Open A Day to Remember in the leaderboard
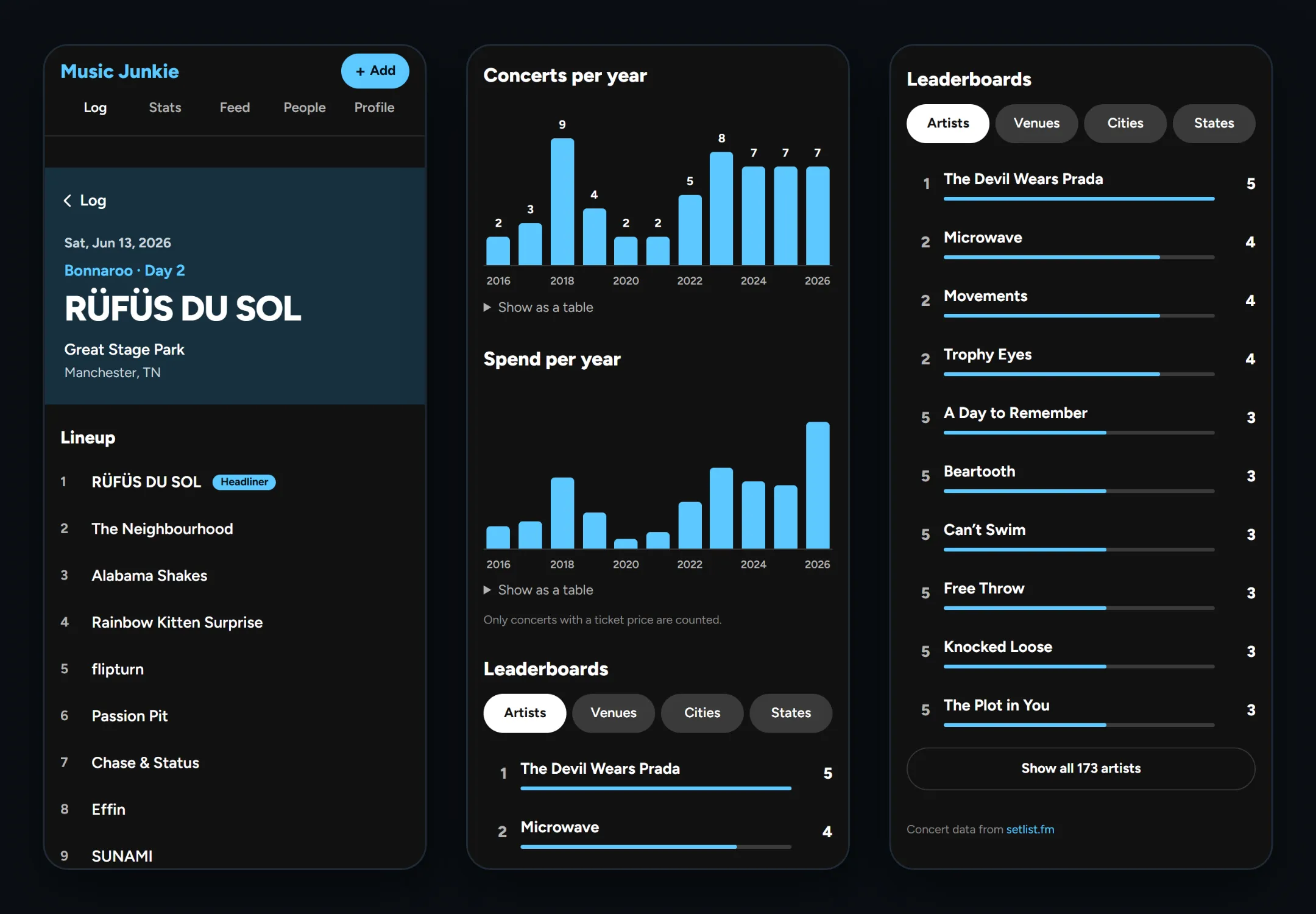 (1015, 413)
